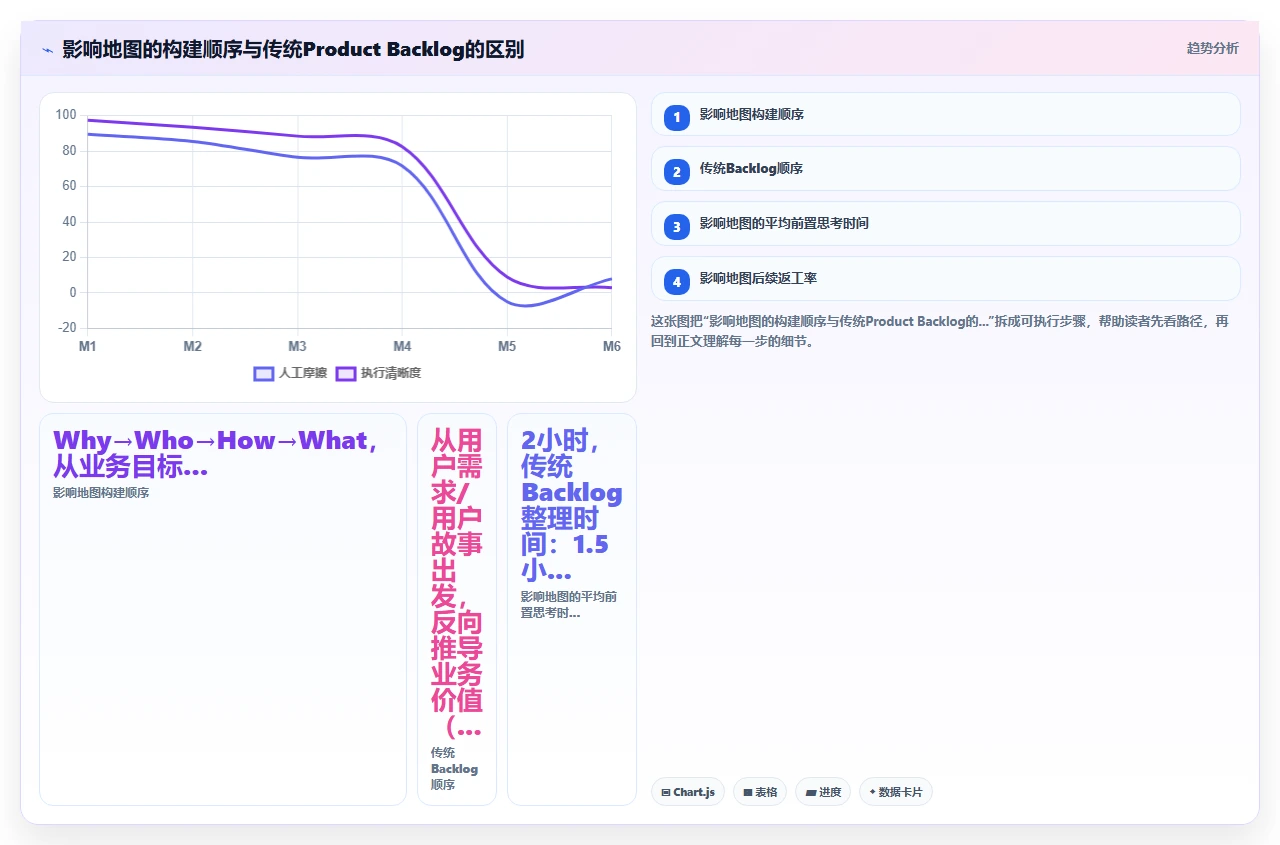Click the 80 y-axis value
1280x845 pixels.
[69, 150]
